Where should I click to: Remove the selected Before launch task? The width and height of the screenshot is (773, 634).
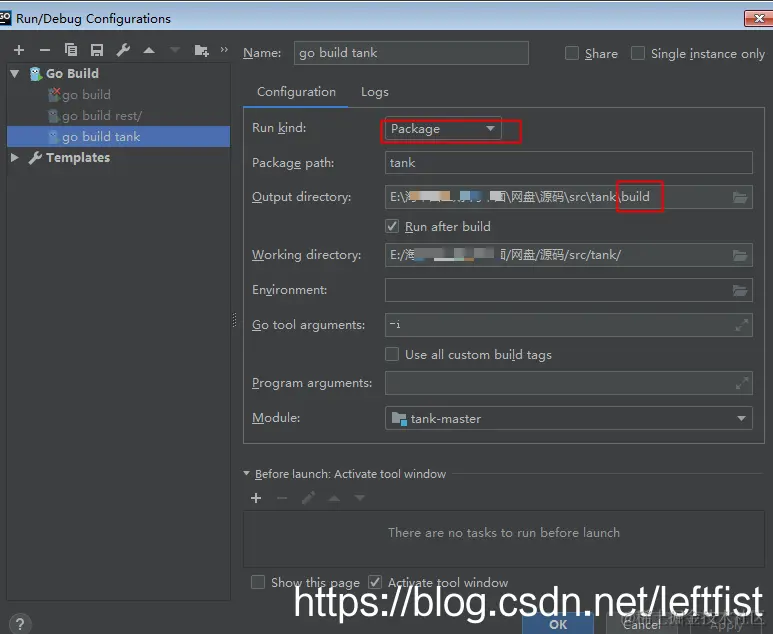click(282, 498)
